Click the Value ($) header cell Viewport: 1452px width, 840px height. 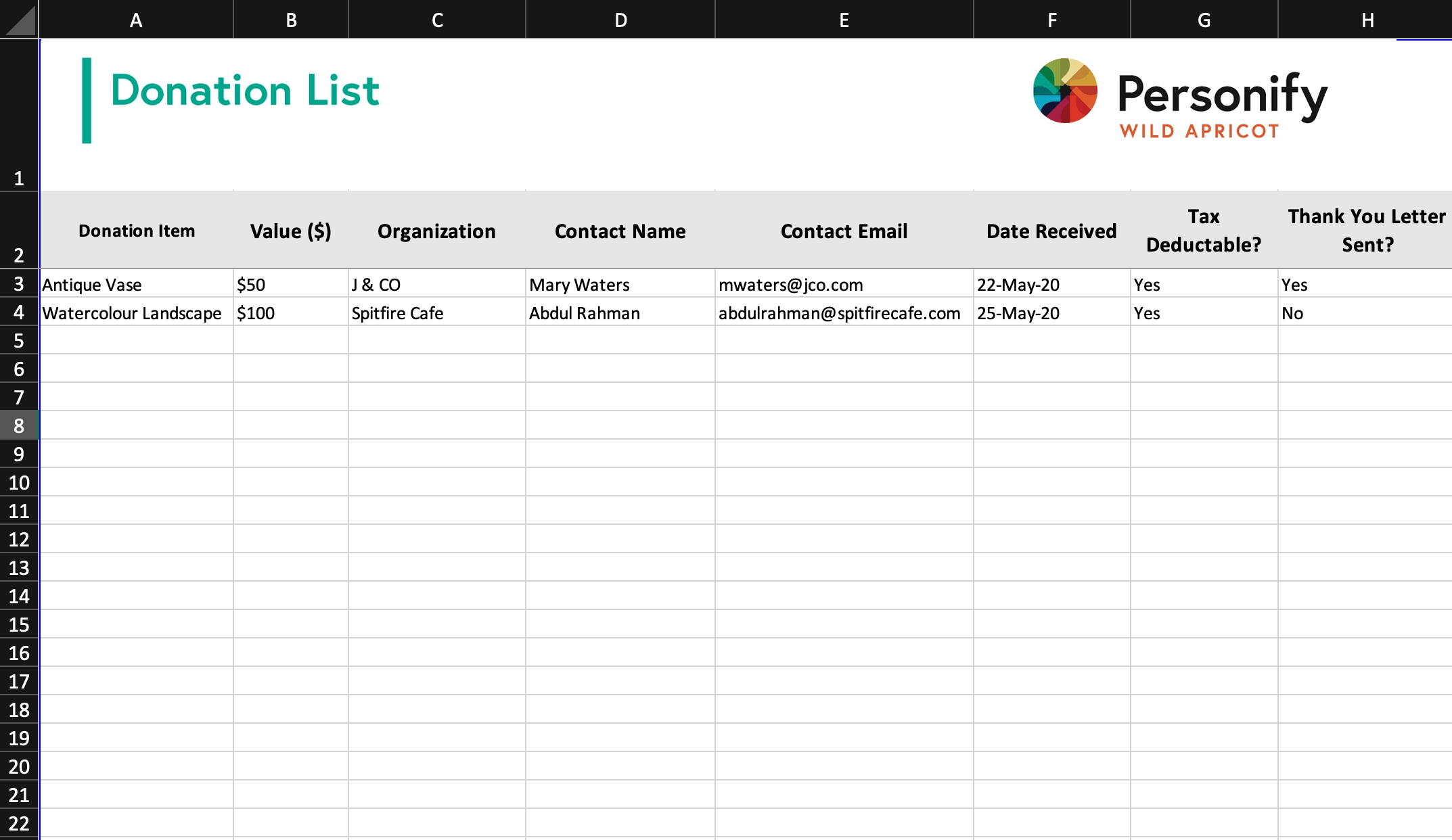pyautogui.click(x=291, y=231)
